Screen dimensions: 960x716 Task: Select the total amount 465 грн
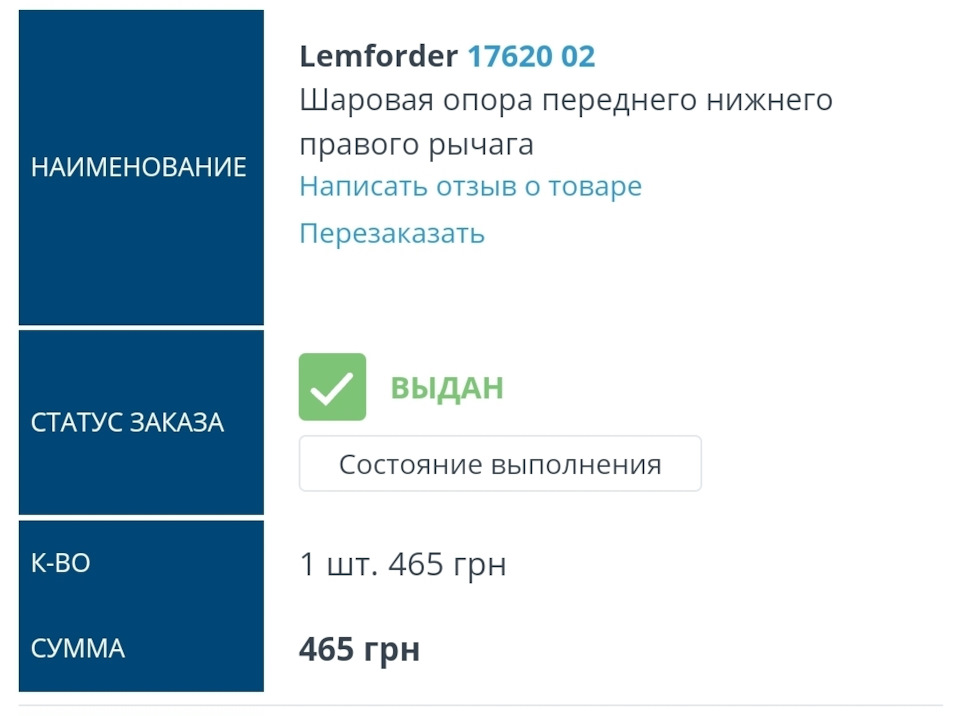359,648
